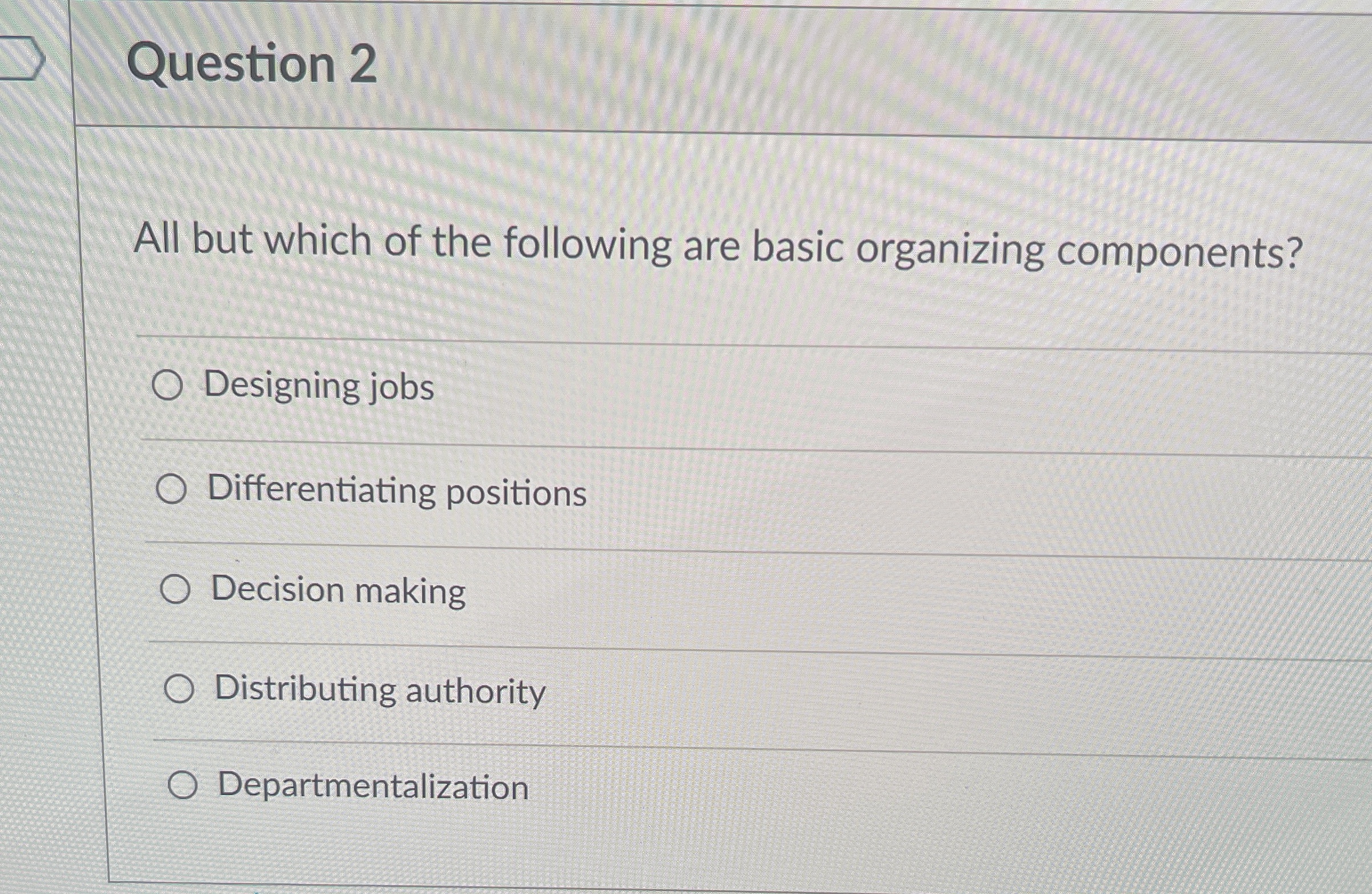Select the Departmentalization radio button
1372x894 pixels.
coord(183,786)
